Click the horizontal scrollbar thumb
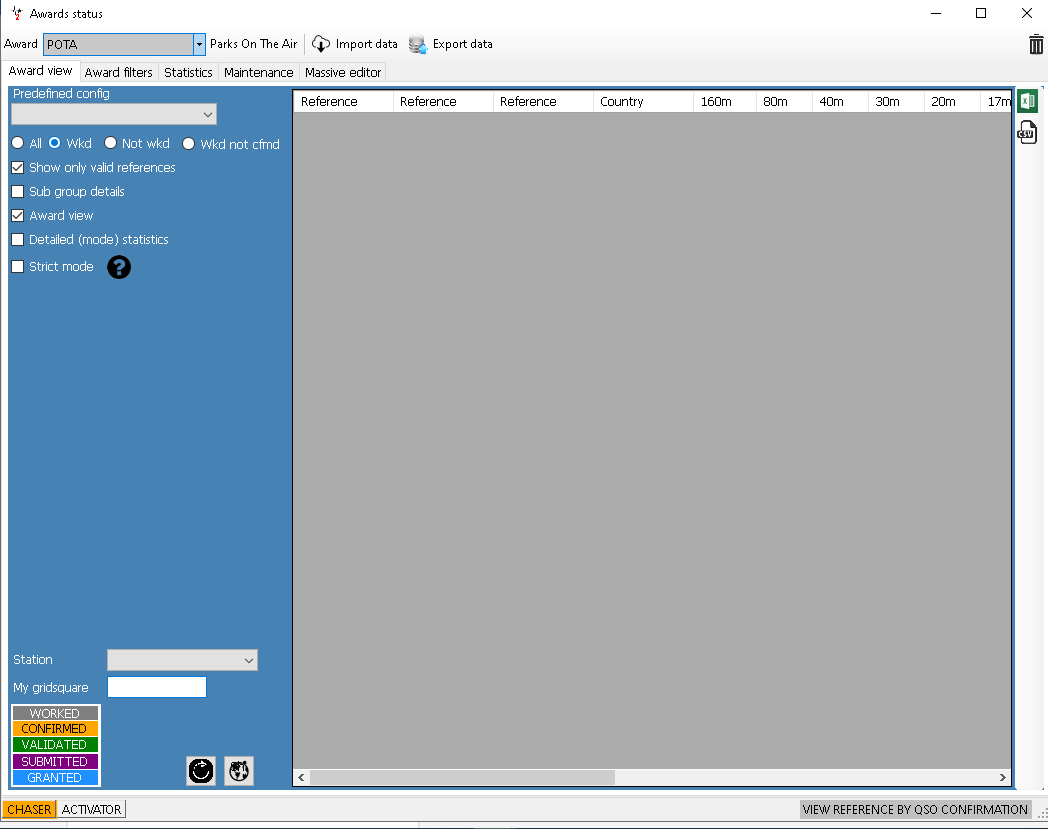The height and width of the screenshot is (829, 1048). (462, 778)
